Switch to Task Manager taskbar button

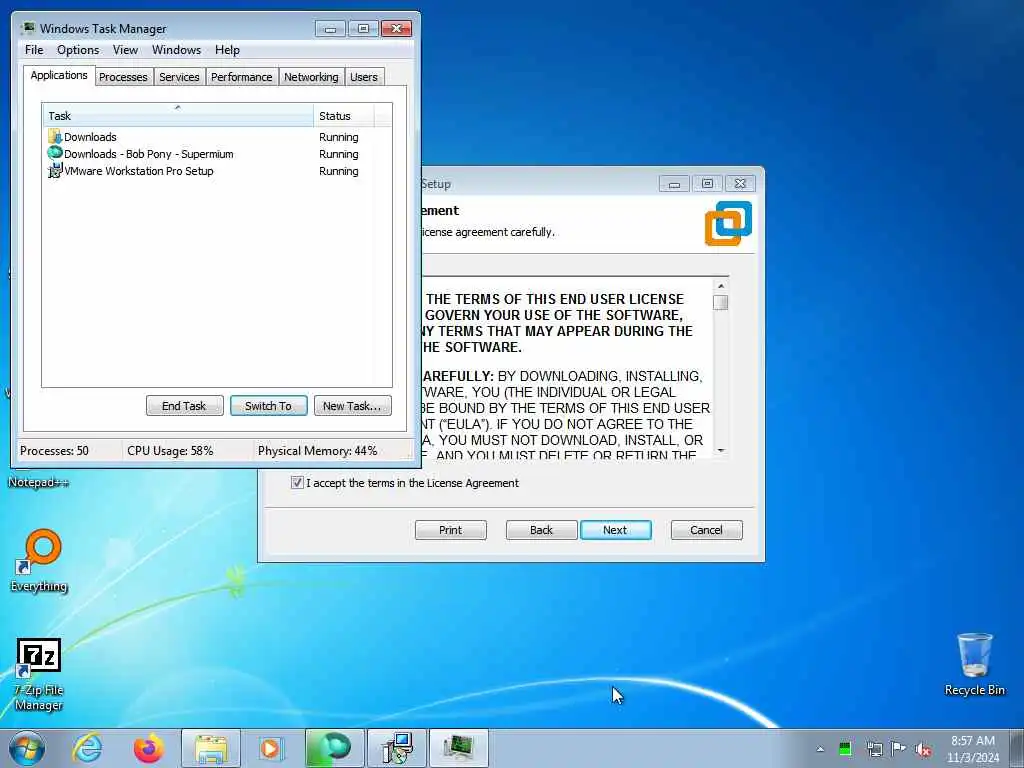[459, 748]
